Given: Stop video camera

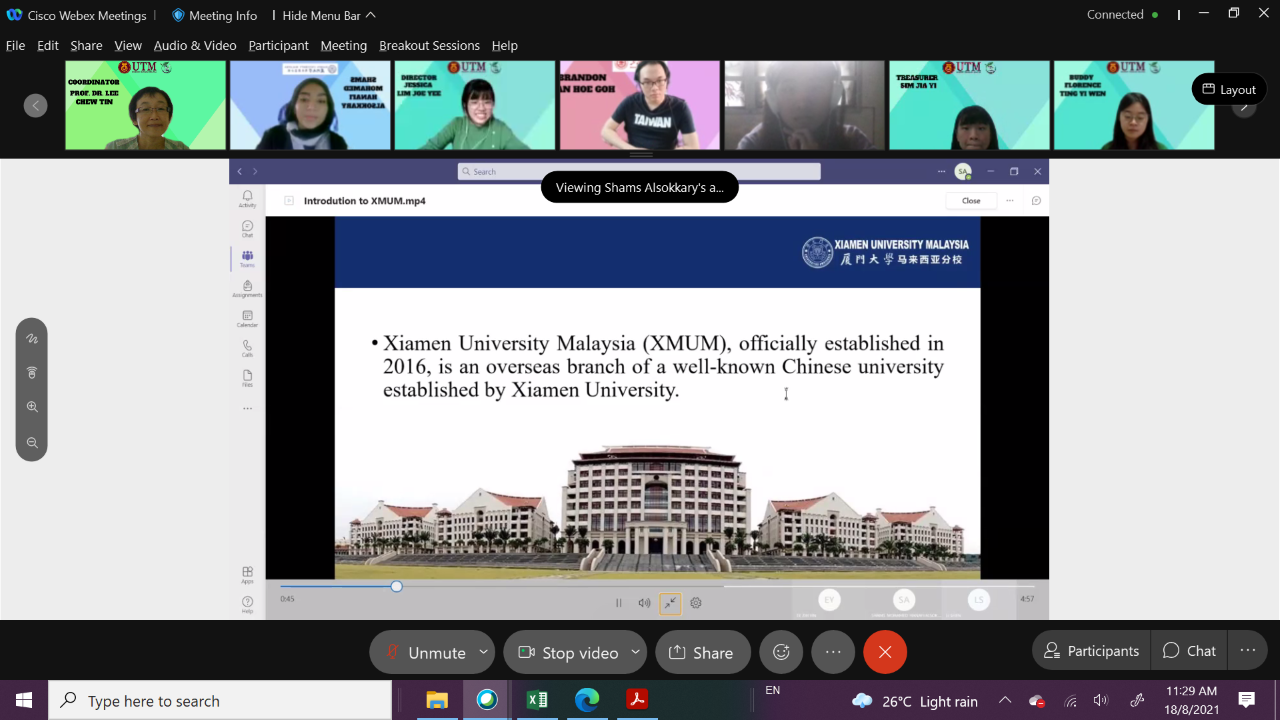Looking at the screenshot, I should point(568,652).
